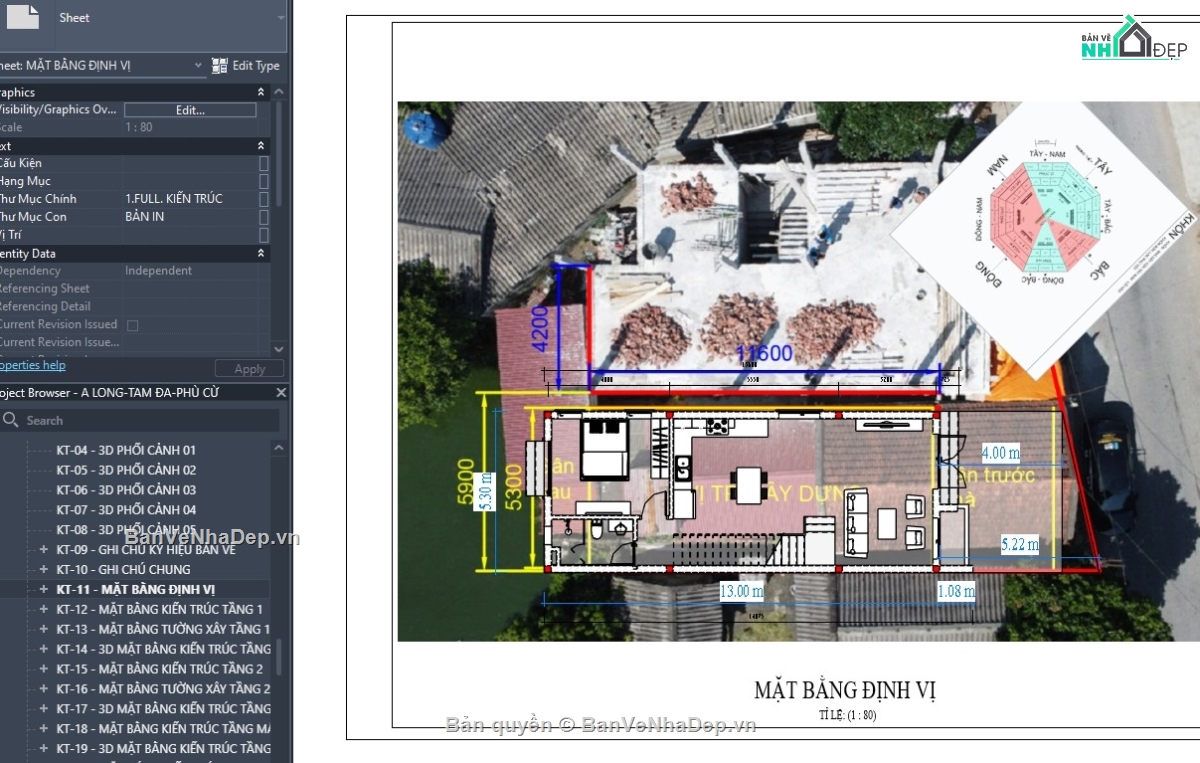This screenshot has height=763, width=1200.
Task: Click the Apply button in Properties
Action: [x=250, y=369]
